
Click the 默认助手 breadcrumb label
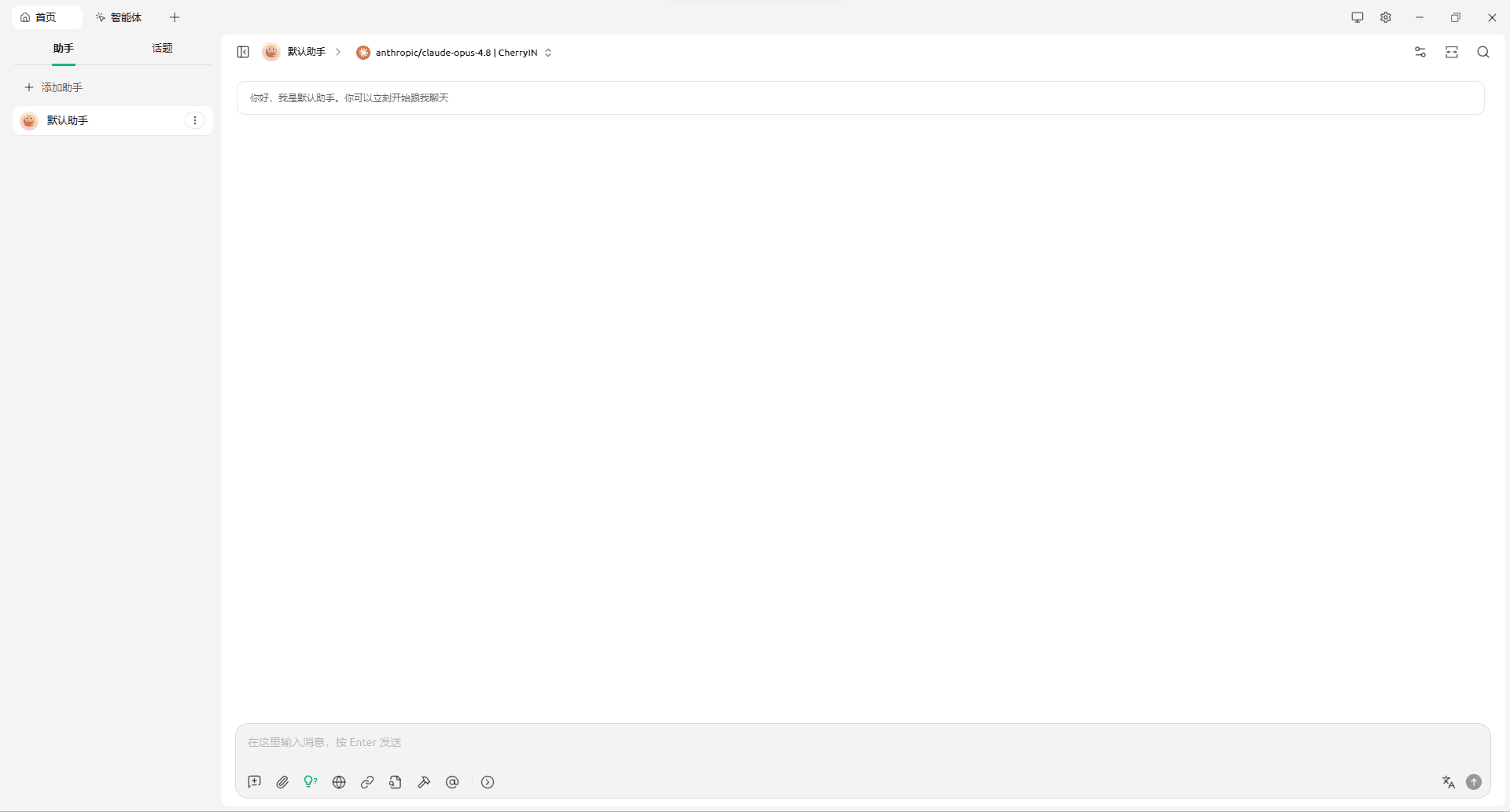click(x=307, y=52)
